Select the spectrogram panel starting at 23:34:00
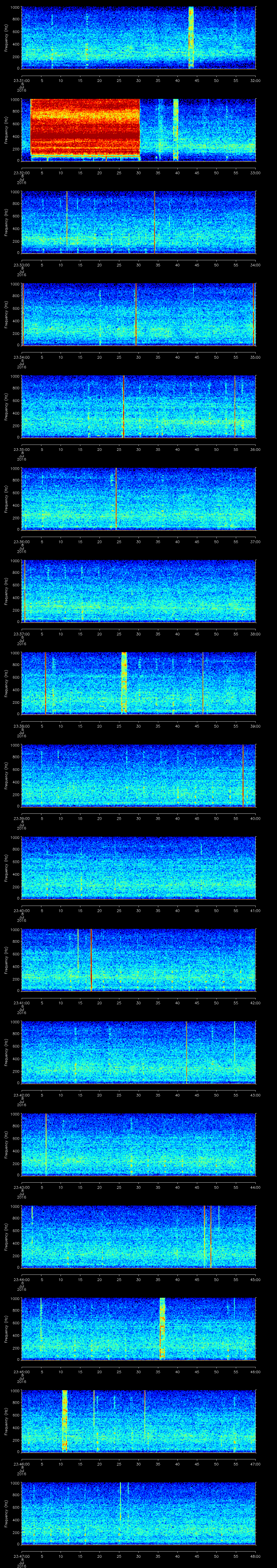277x1568 pixels. (x=139, y=314)
